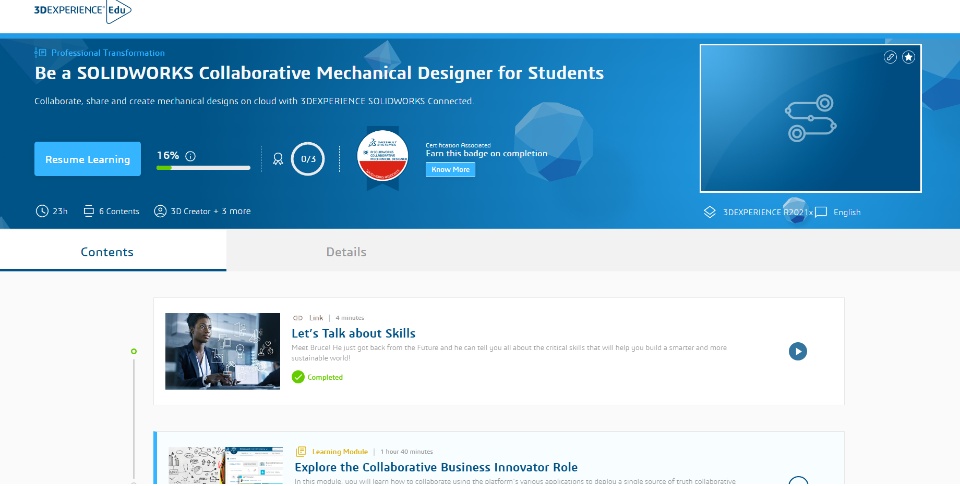Click the link icon on the course preview
The height and width of the screenshot is (486, 960).
[x=890, y=57]
